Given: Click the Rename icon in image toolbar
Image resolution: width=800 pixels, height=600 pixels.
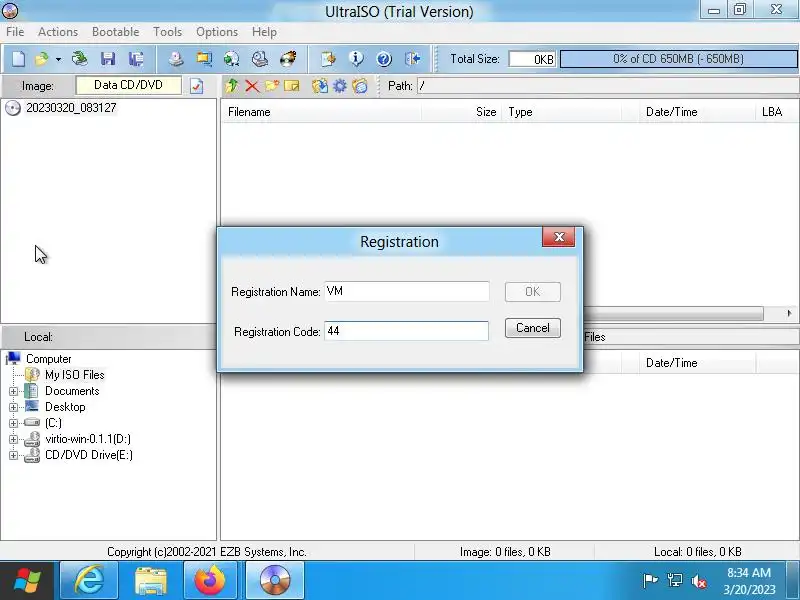Looking at the screenshot, I should 291,86.
